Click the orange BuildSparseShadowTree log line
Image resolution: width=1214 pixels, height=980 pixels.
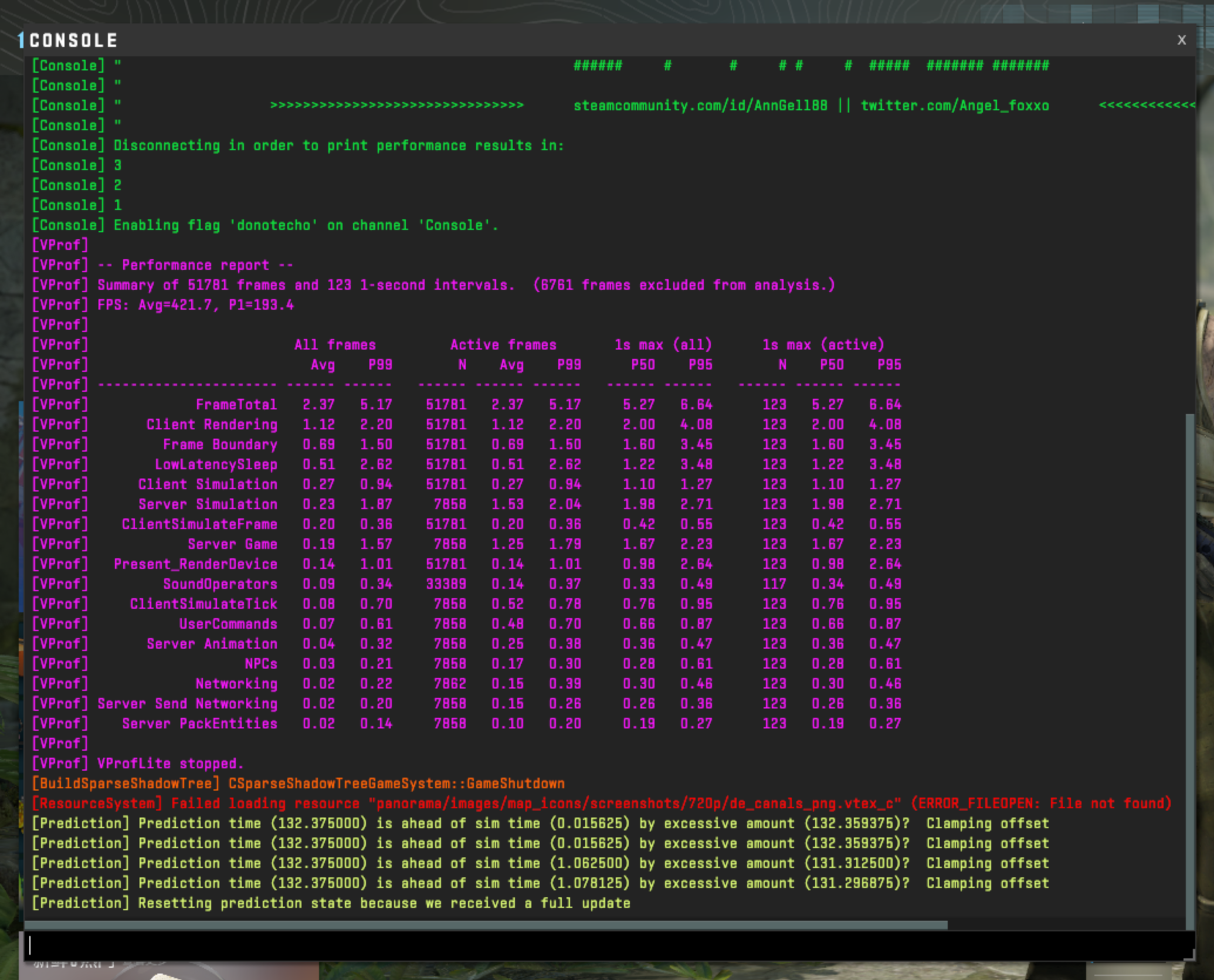(x=298, y=784)
